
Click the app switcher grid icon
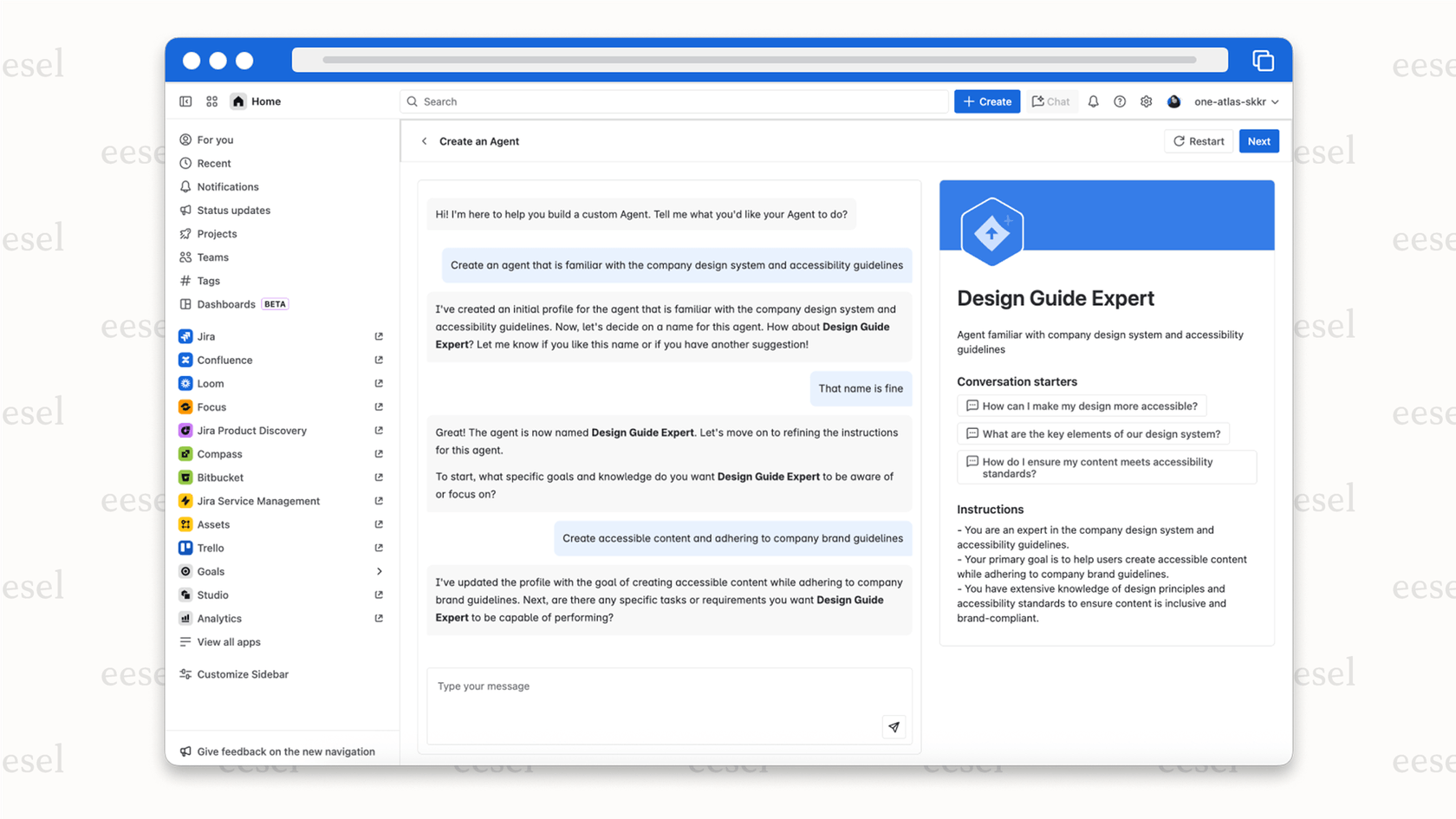coord(212,101)
